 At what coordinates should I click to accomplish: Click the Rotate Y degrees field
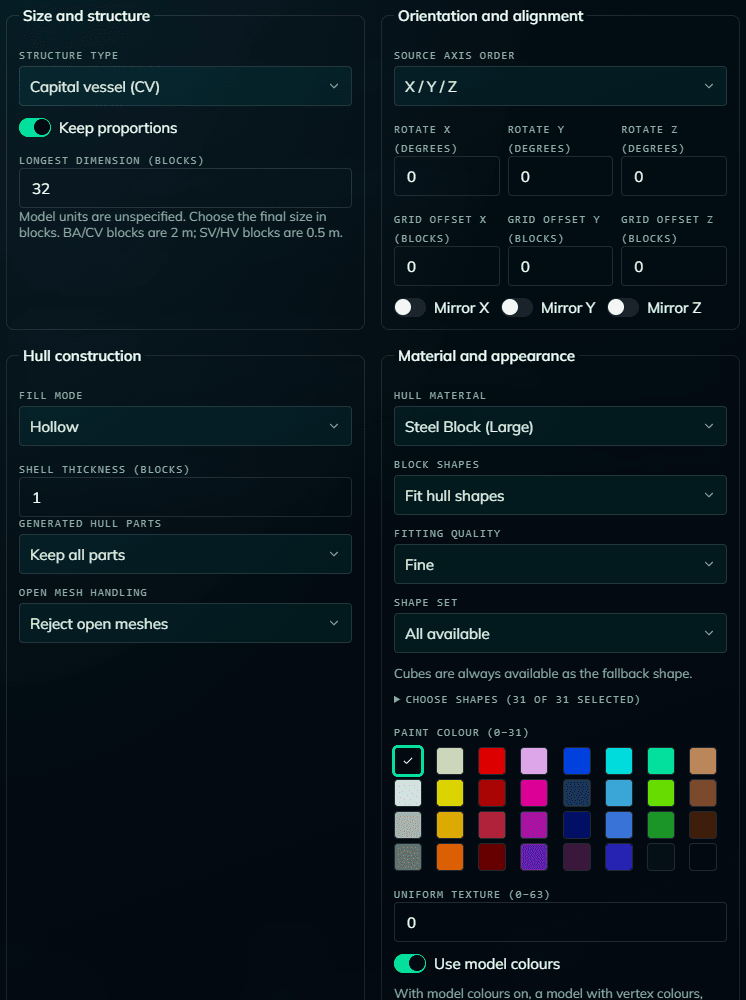(x=560, y=176)
